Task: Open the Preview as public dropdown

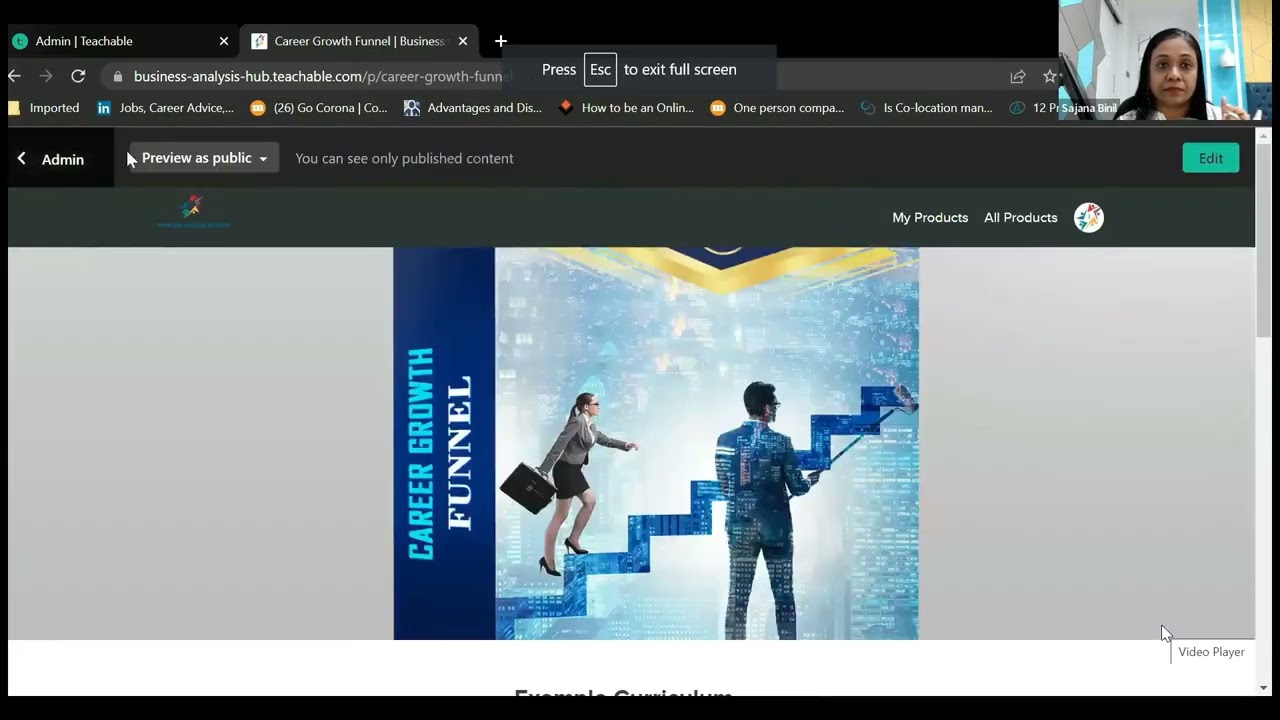Action: point(204,158)
